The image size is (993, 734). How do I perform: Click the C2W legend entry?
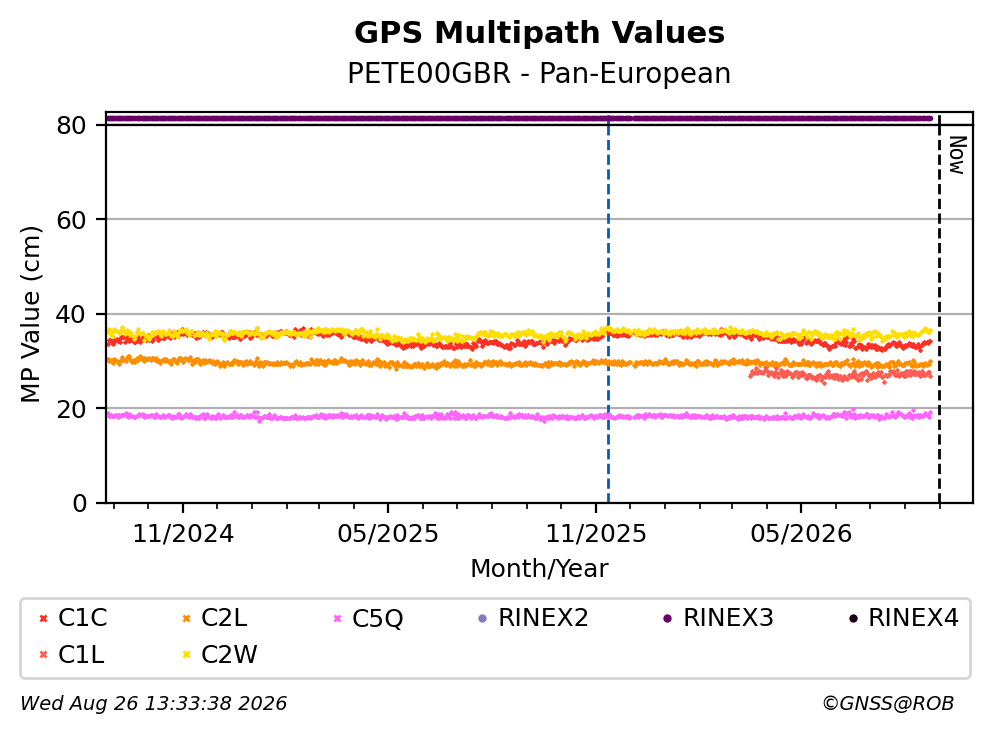point(220,654)
